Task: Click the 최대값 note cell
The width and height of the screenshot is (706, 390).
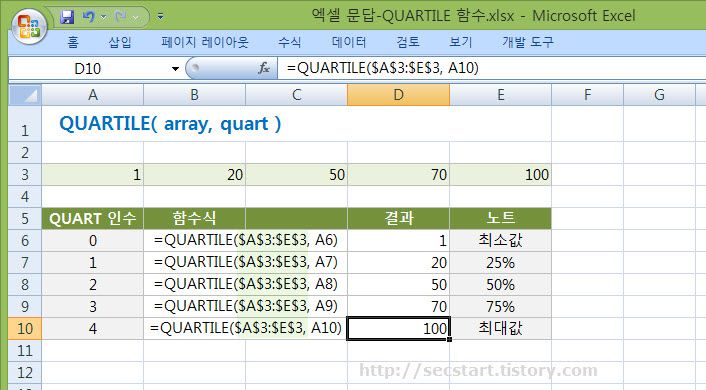Action: pos(501,329)
